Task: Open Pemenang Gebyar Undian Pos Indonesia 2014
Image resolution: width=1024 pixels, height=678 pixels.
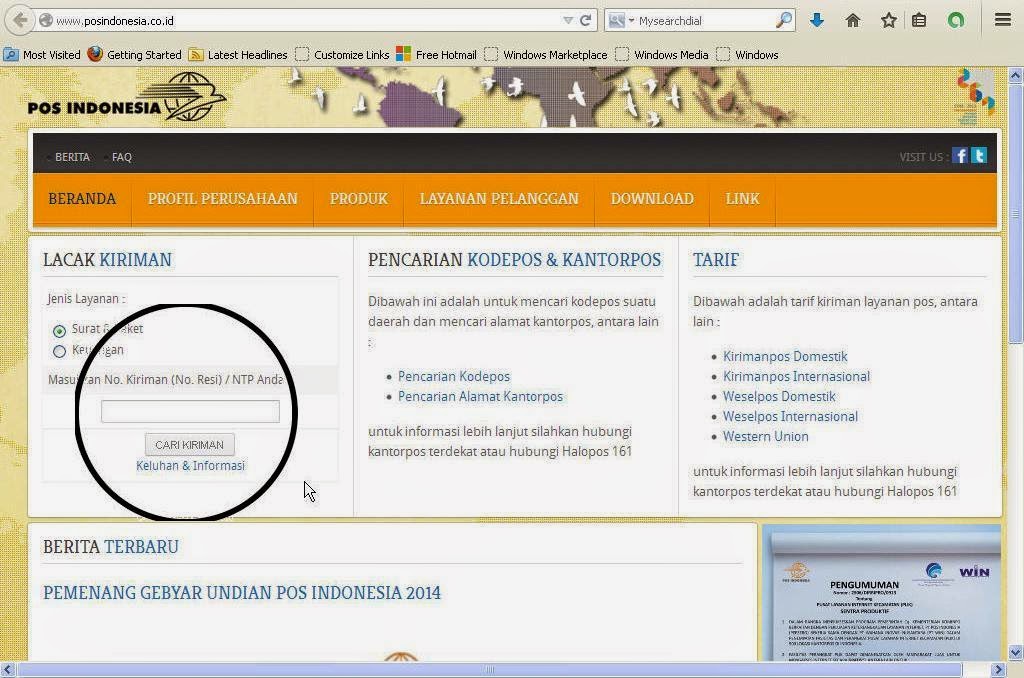Action: tap(242, 593)
